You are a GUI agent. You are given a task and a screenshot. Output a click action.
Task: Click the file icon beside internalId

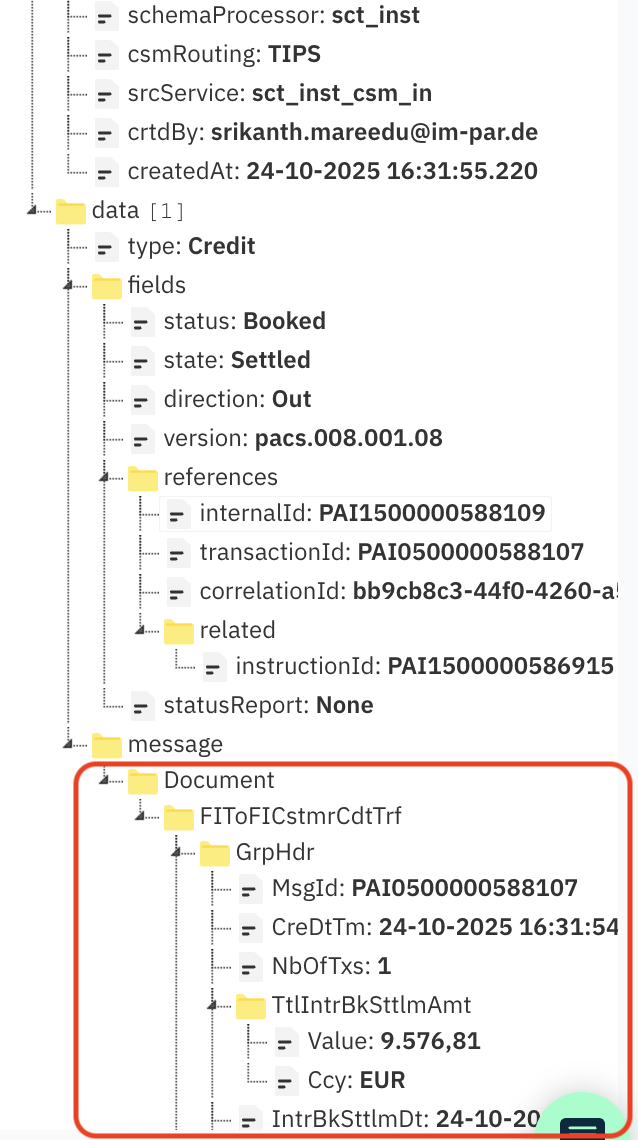coord(178,515)
